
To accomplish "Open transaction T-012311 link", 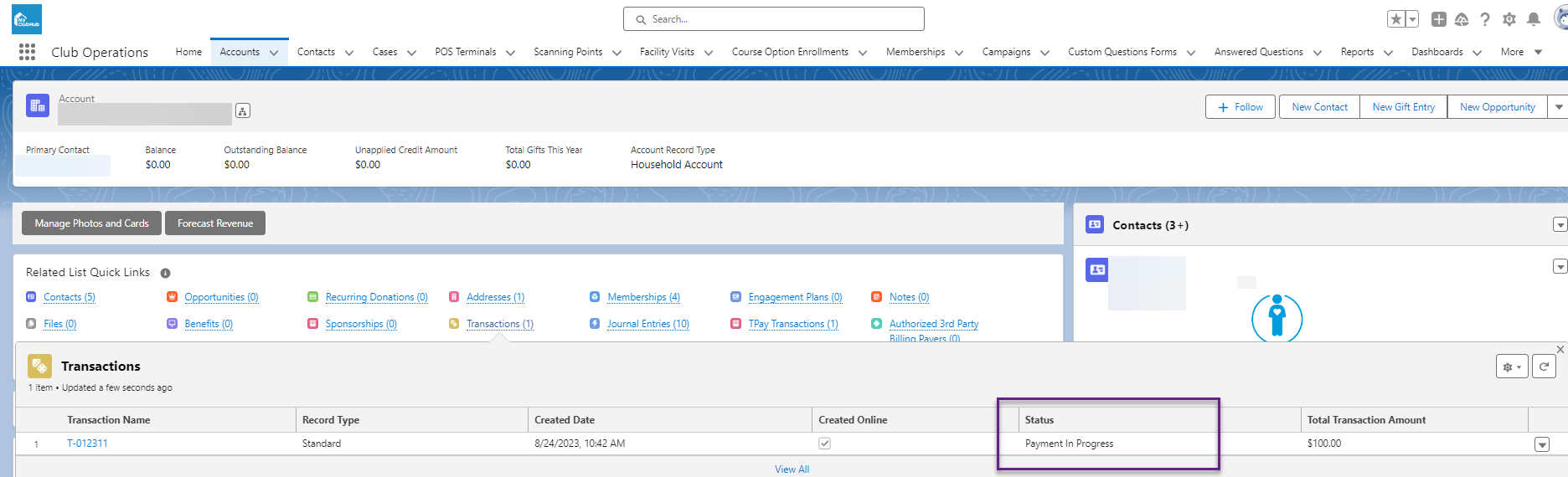I will click(87, 444).
